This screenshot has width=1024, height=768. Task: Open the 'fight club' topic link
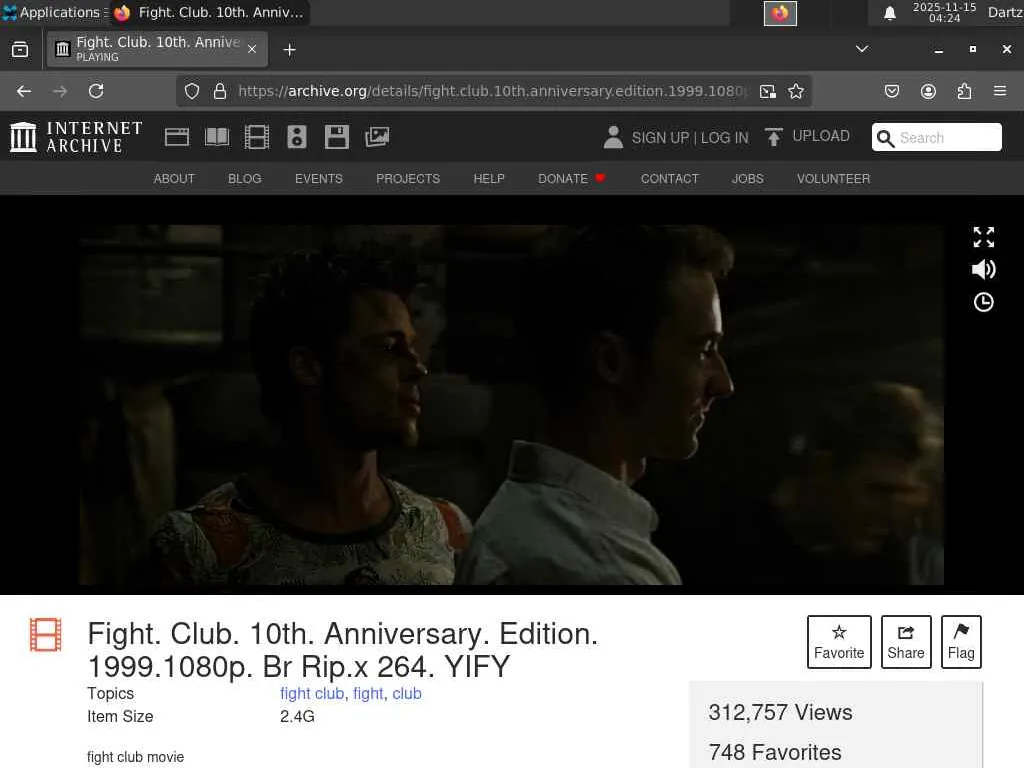point(312,694)
